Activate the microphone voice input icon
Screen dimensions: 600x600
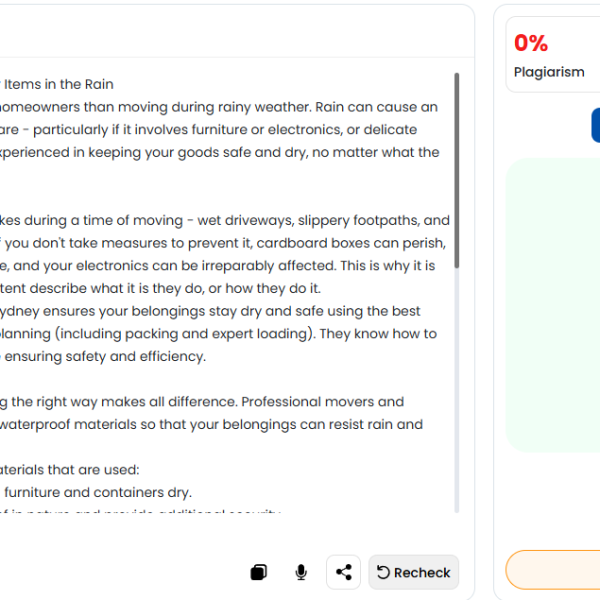[x=301, y=572]
